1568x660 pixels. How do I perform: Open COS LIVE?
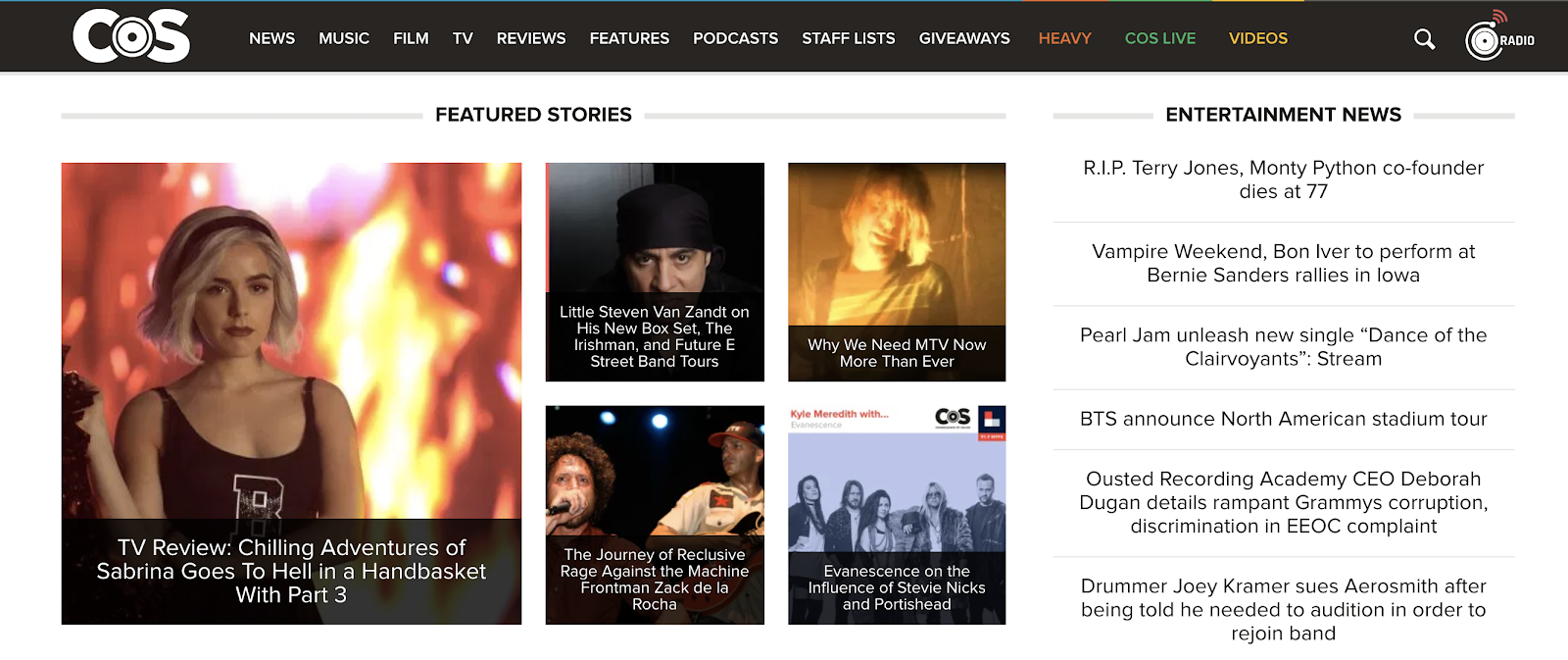(x=1159, y=38)
